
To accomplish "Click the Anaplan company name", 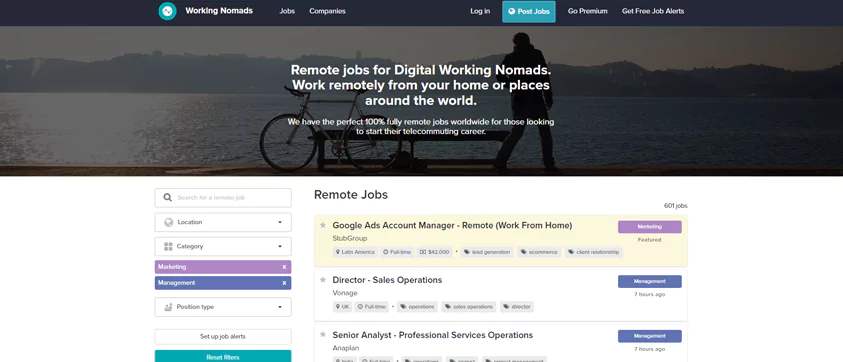I will point(346,348).
